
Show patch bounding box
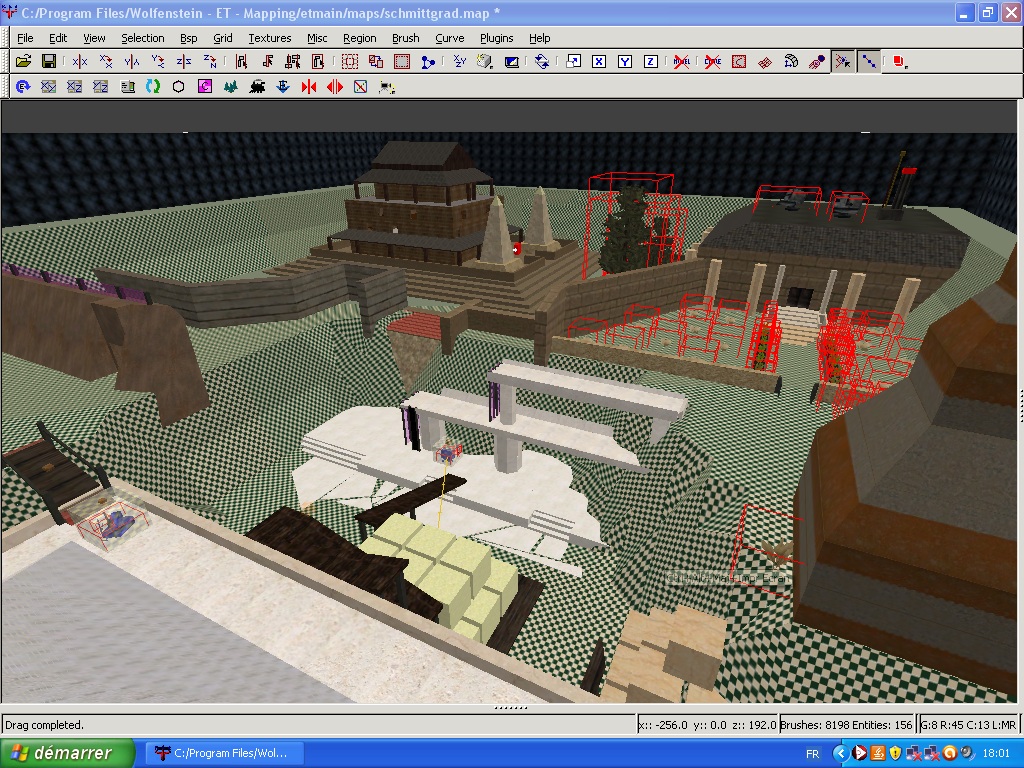point(739,61)
